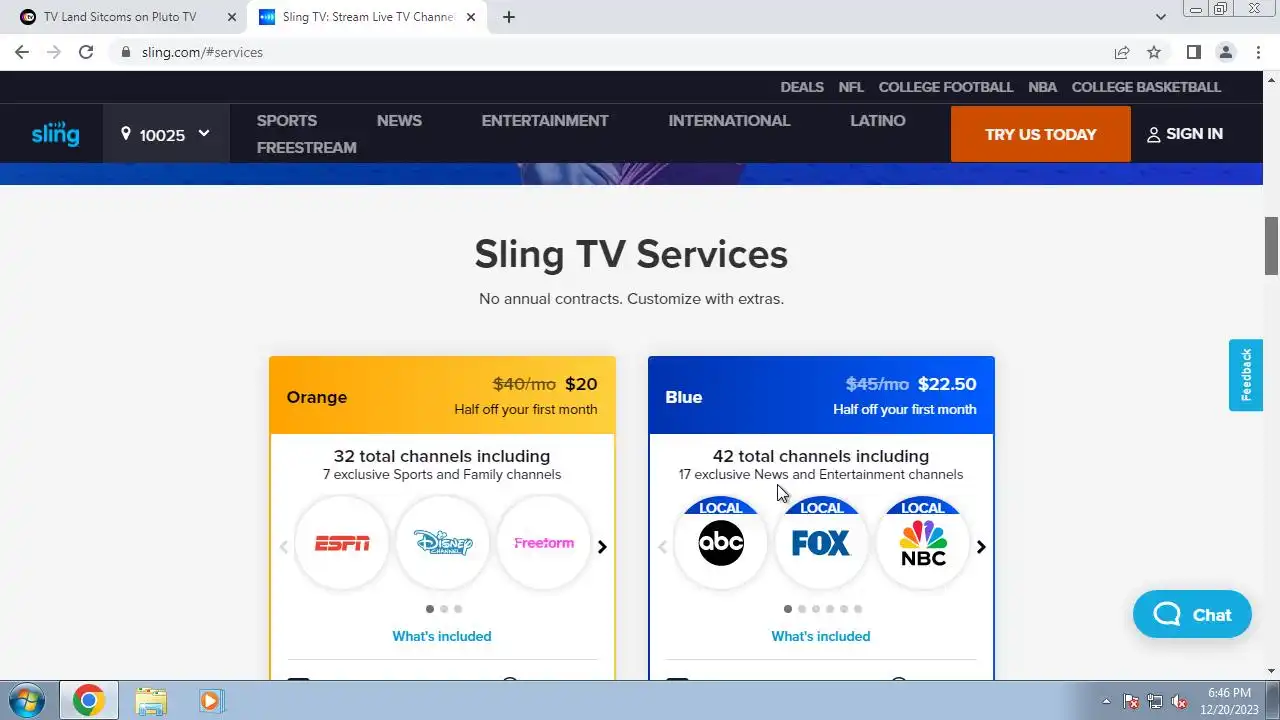1280x720 pixels.
Task: Select second dot of Blue carousel
Action: point(802,609)
